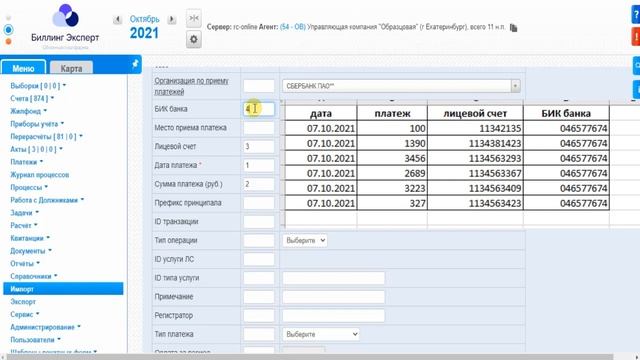Open Журнал процессов menu item
This screenshot has height=360, width=640.
click(40, 175)
